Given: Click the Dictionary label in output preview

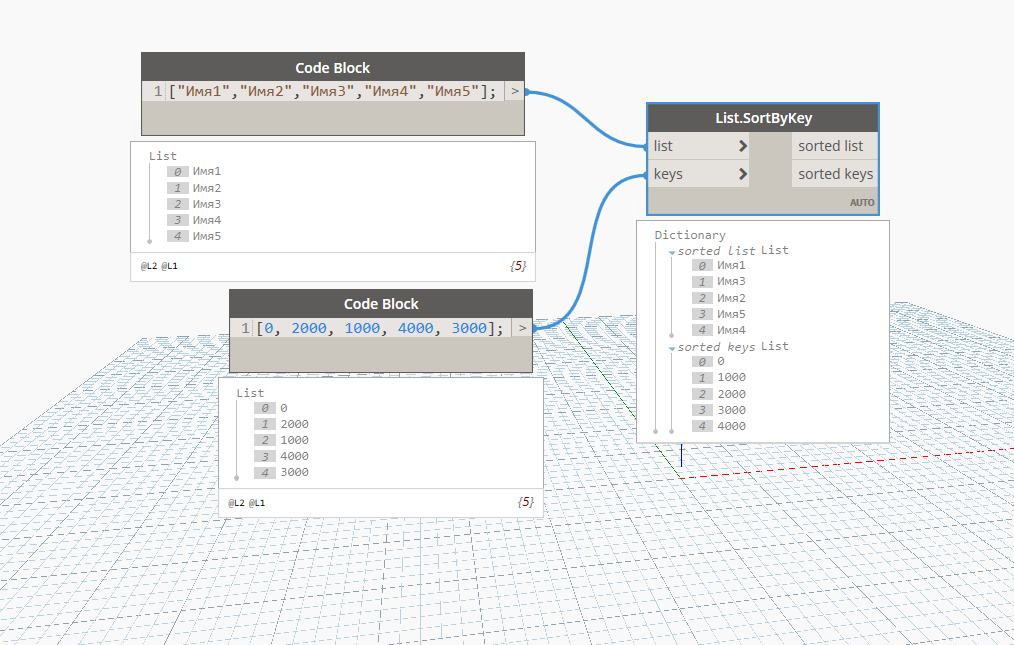Looking at the screenshot, I should pyautogui.click(x=690, y=235).
